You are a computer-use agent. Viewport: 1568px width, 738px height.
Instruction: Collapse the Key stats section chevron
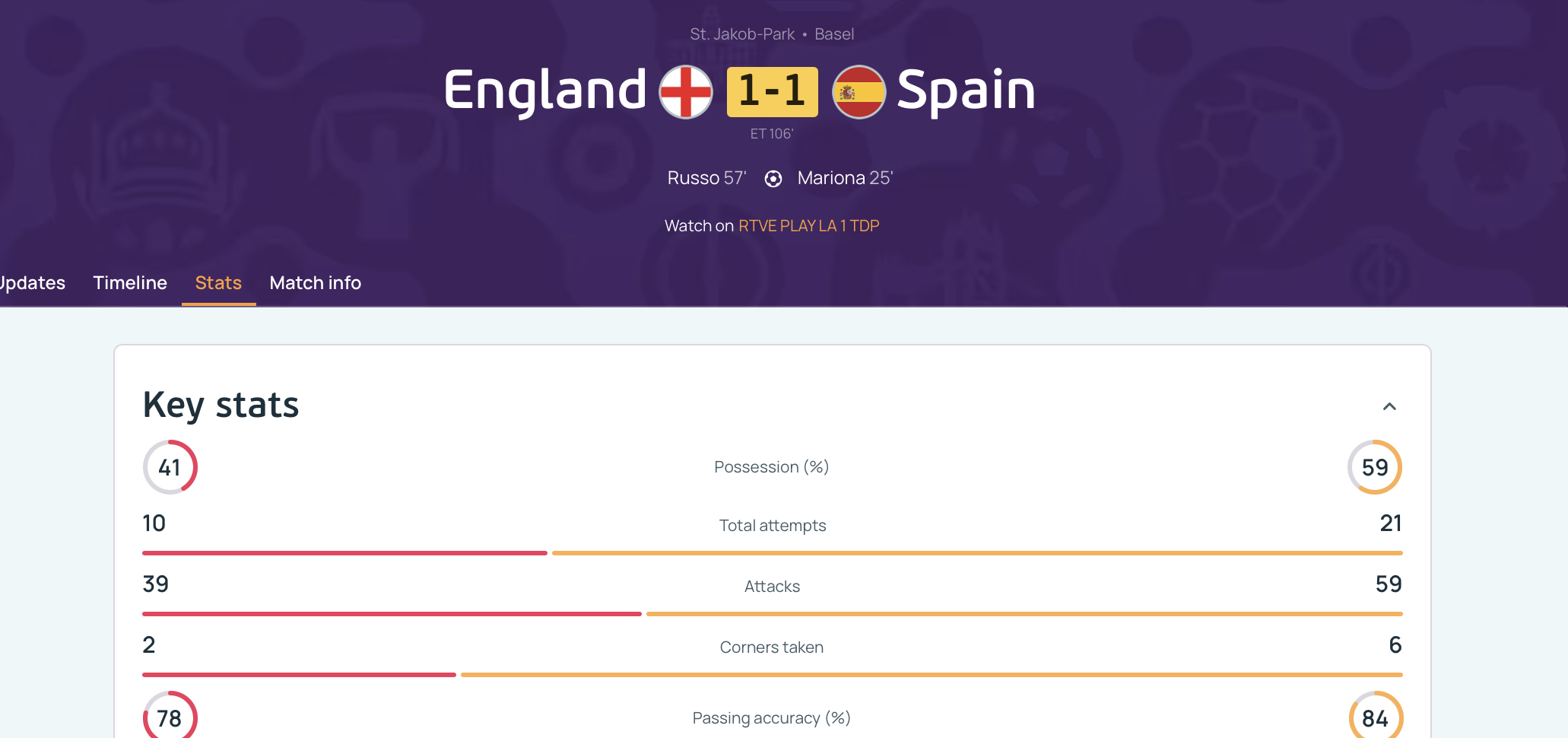tap(1389, 406)
